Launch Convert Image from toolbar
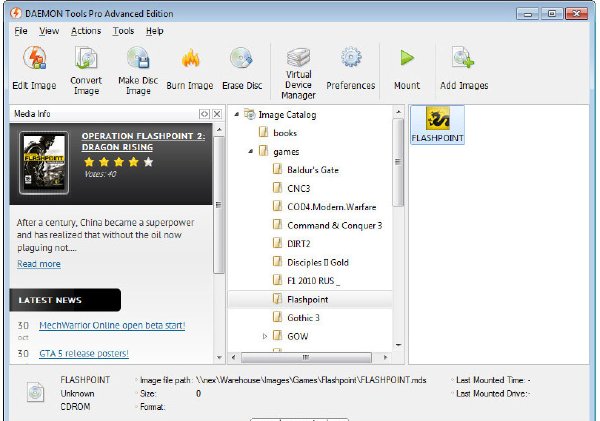 point(86,70)
